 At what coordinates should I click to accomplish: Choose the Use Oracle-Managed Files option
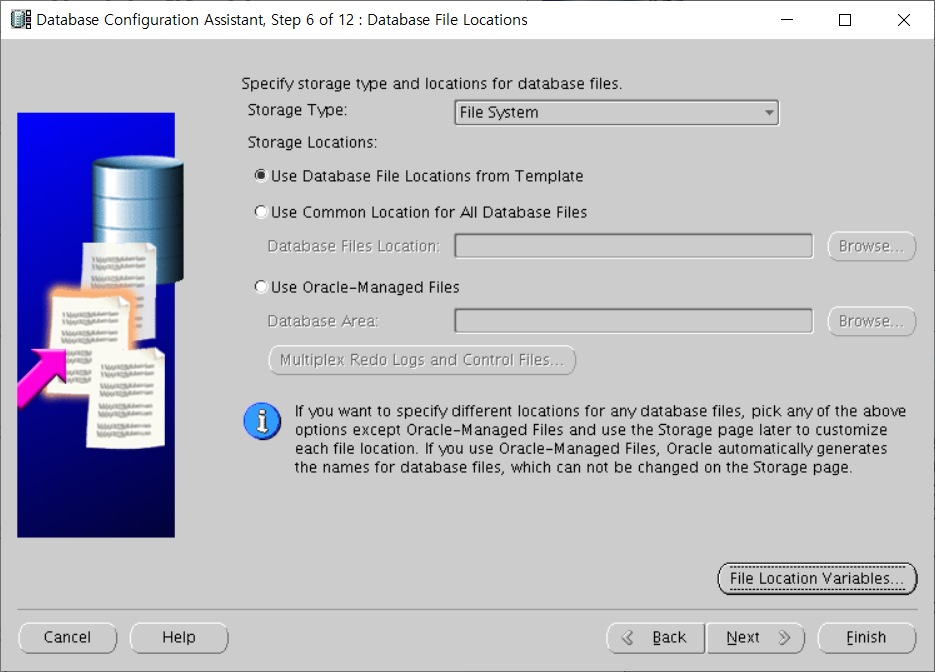[x=357, y=287]
